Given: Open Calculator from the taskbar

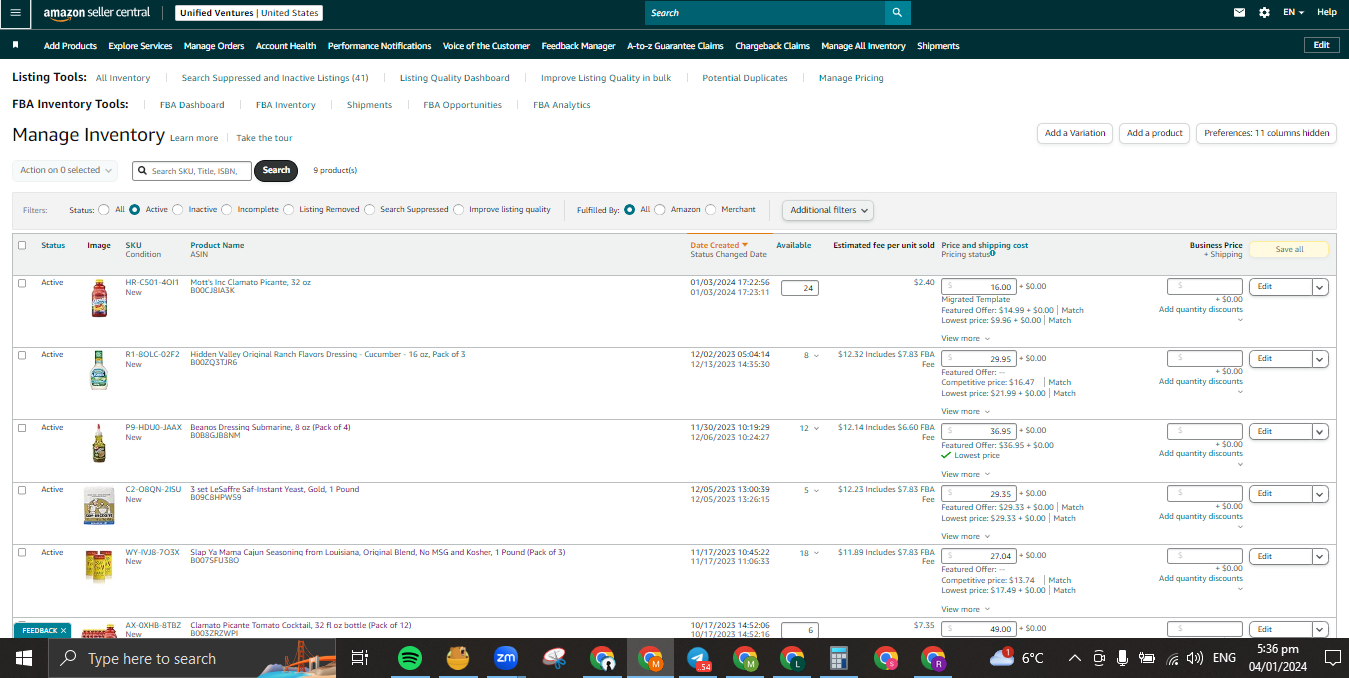Looking at the screenshot, I should click(839, 658).
